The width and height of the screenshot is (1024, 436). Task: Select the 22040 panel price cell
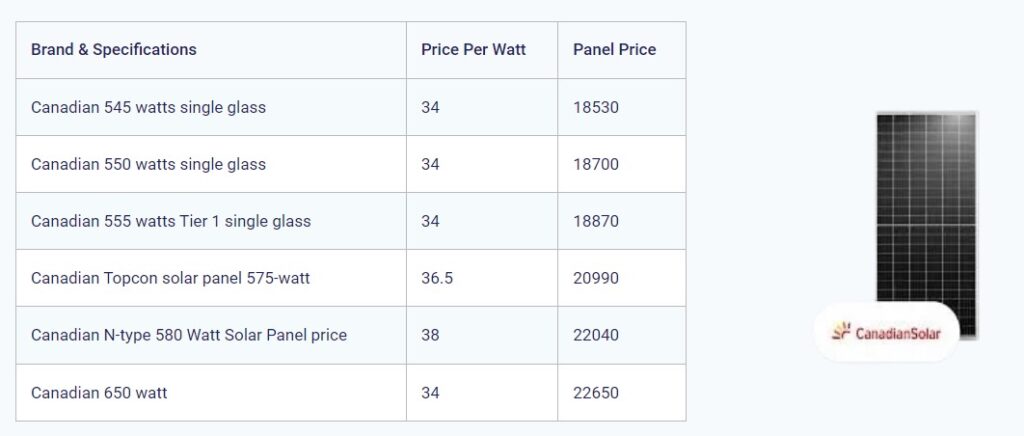pyautogui.click(x=622, y=335)
